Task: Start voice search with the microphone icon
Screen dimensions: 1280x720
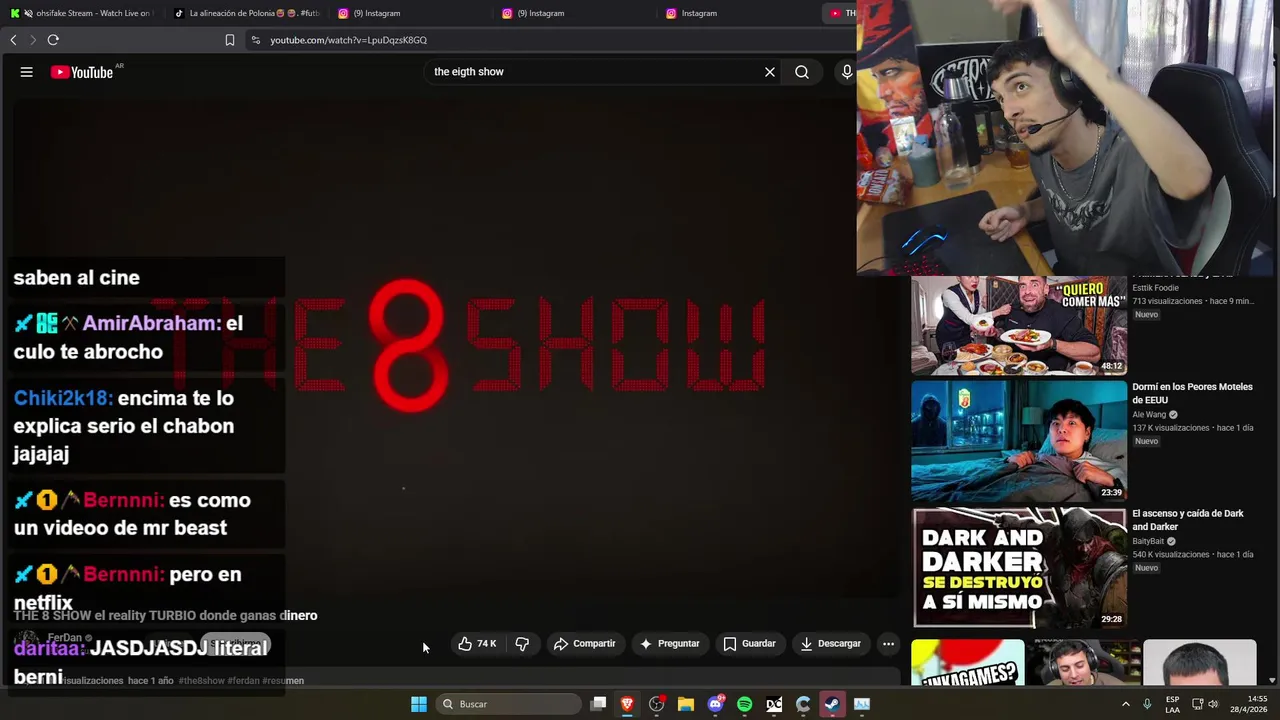Action: [x=847, y=72]
